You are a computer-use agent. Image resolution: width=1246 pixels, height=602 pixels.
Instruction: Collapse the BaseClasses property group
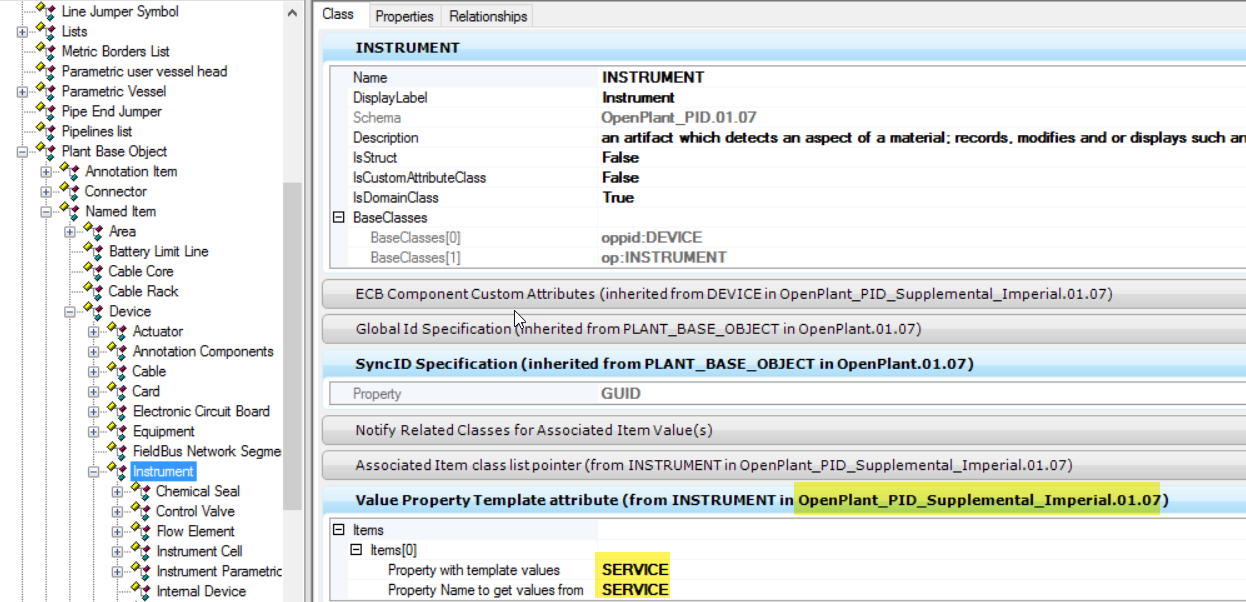point(338,217)
